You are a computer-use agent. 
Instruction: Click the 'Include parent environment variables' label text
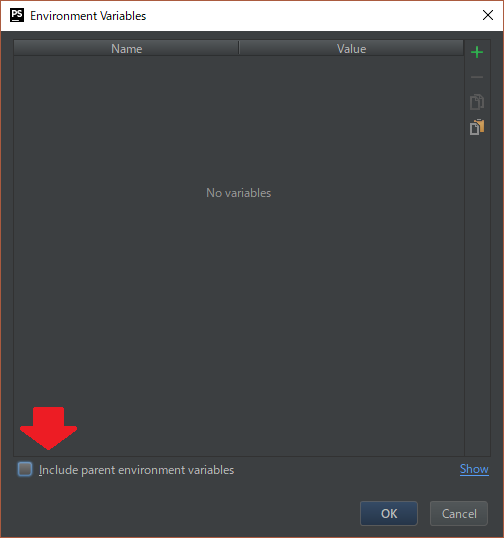click(x=136, y=470)
